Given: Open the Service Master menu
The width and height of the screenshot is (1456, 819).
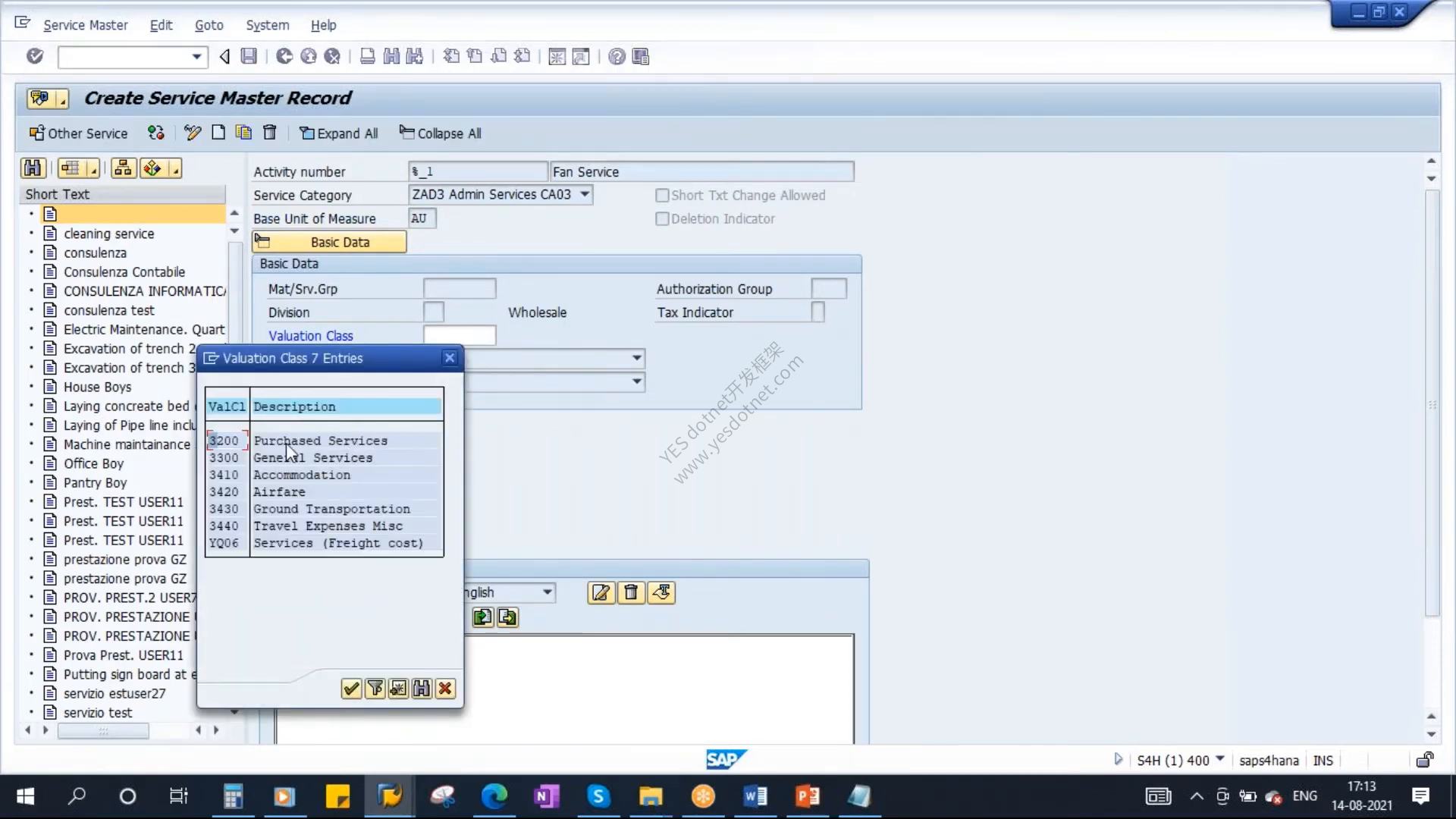Looking at the screenshot, I should click(86, 25).
